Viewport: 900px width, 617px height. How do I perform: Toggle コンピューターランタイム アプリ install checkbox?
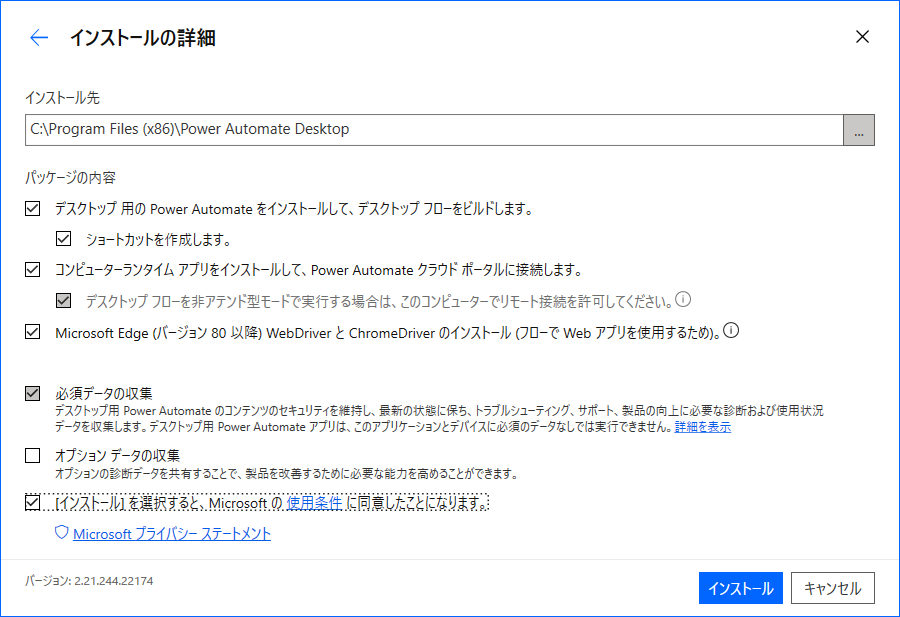pyautogui.click(x=33, y=269)
